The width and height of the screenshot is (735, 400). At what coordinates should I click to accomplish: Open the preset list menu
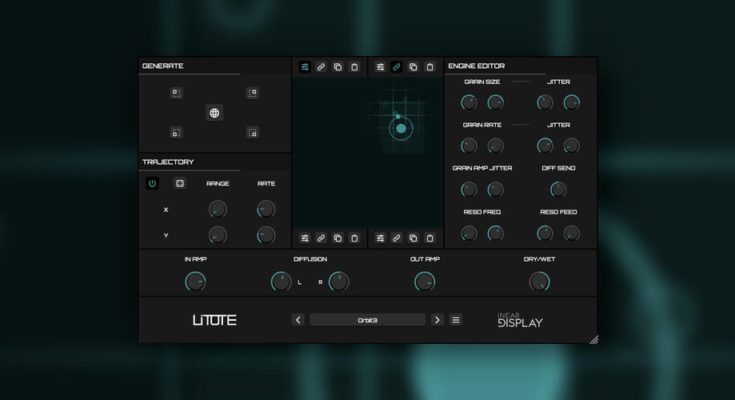tap(456, 320)
